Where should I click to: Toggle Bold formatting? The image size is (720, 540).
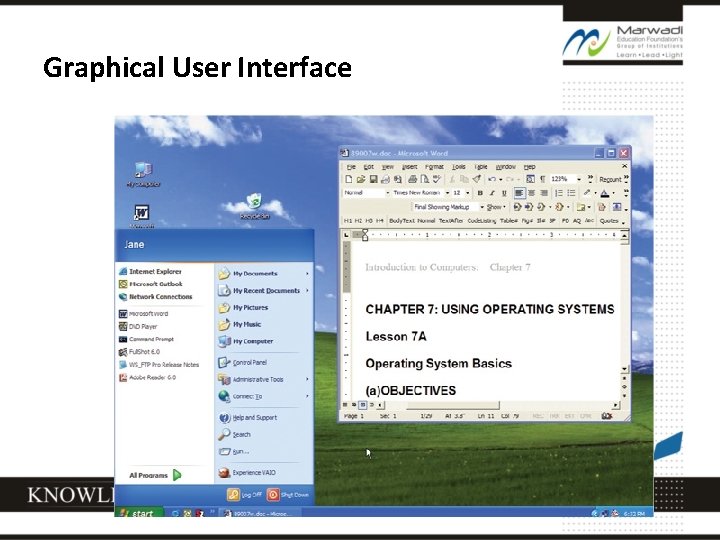480,193
